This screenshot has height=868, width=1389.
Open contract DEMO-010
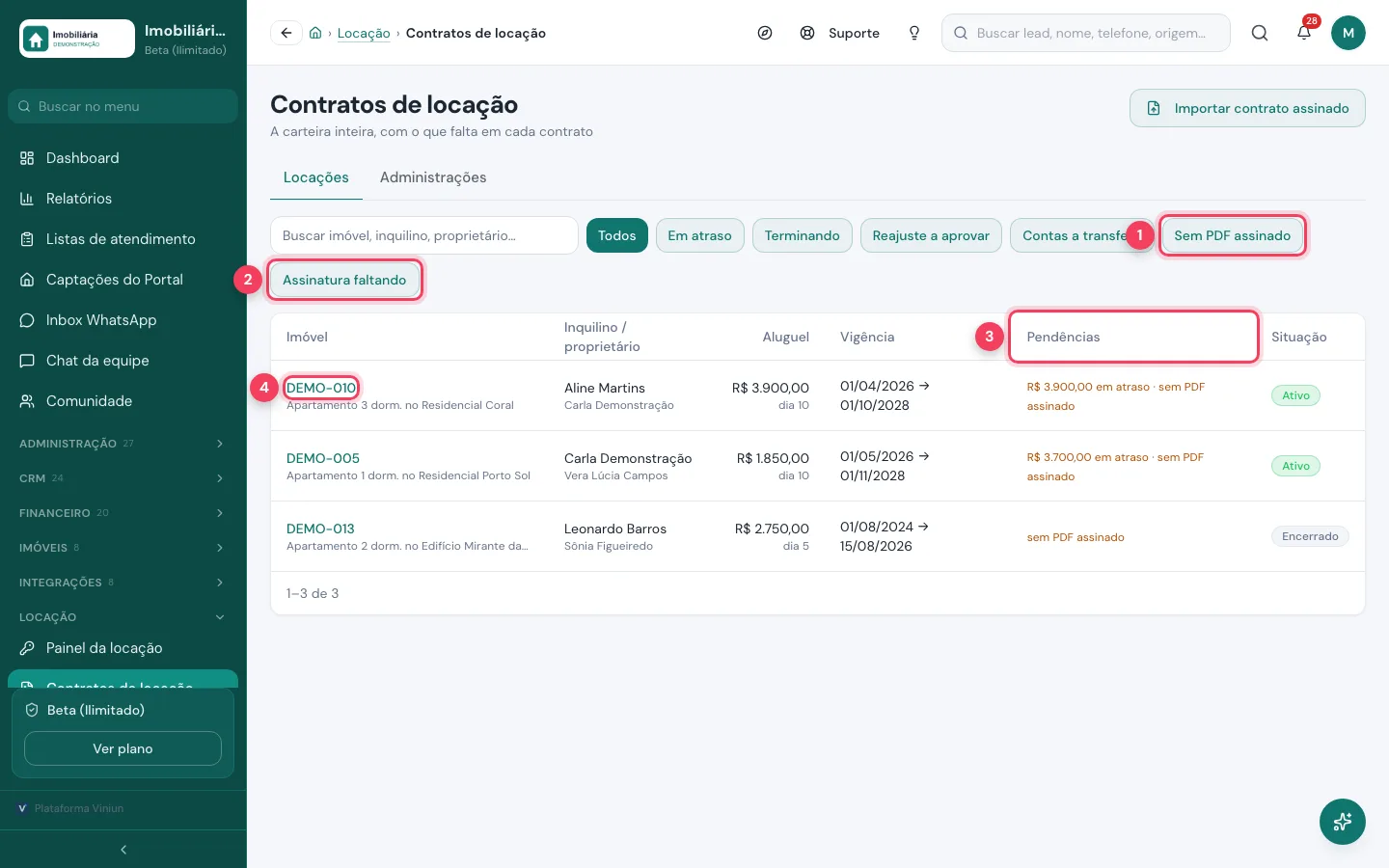321,388
